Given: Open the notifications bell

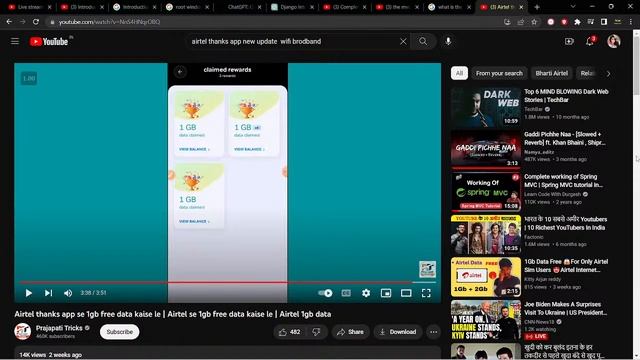Looking at the screenshot, I should click(590, 42).
